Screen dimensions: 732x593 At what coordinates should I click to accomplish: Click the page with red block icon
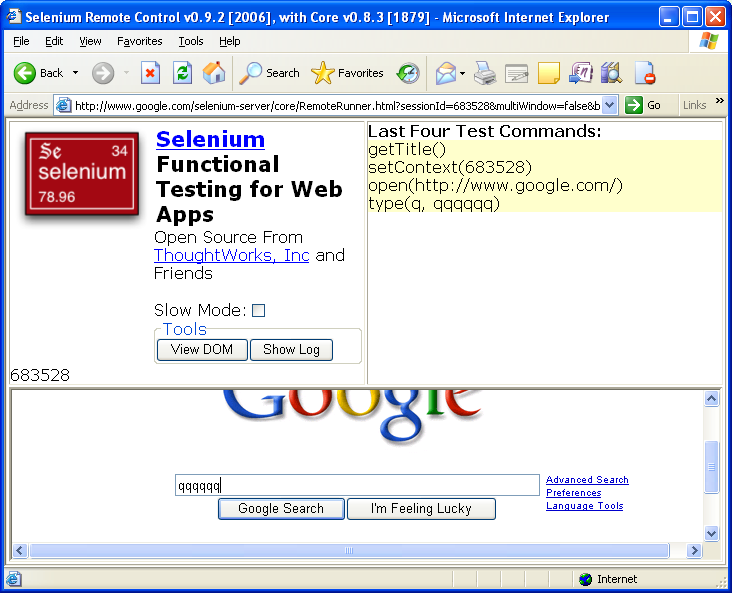click(x=645, y=73)
